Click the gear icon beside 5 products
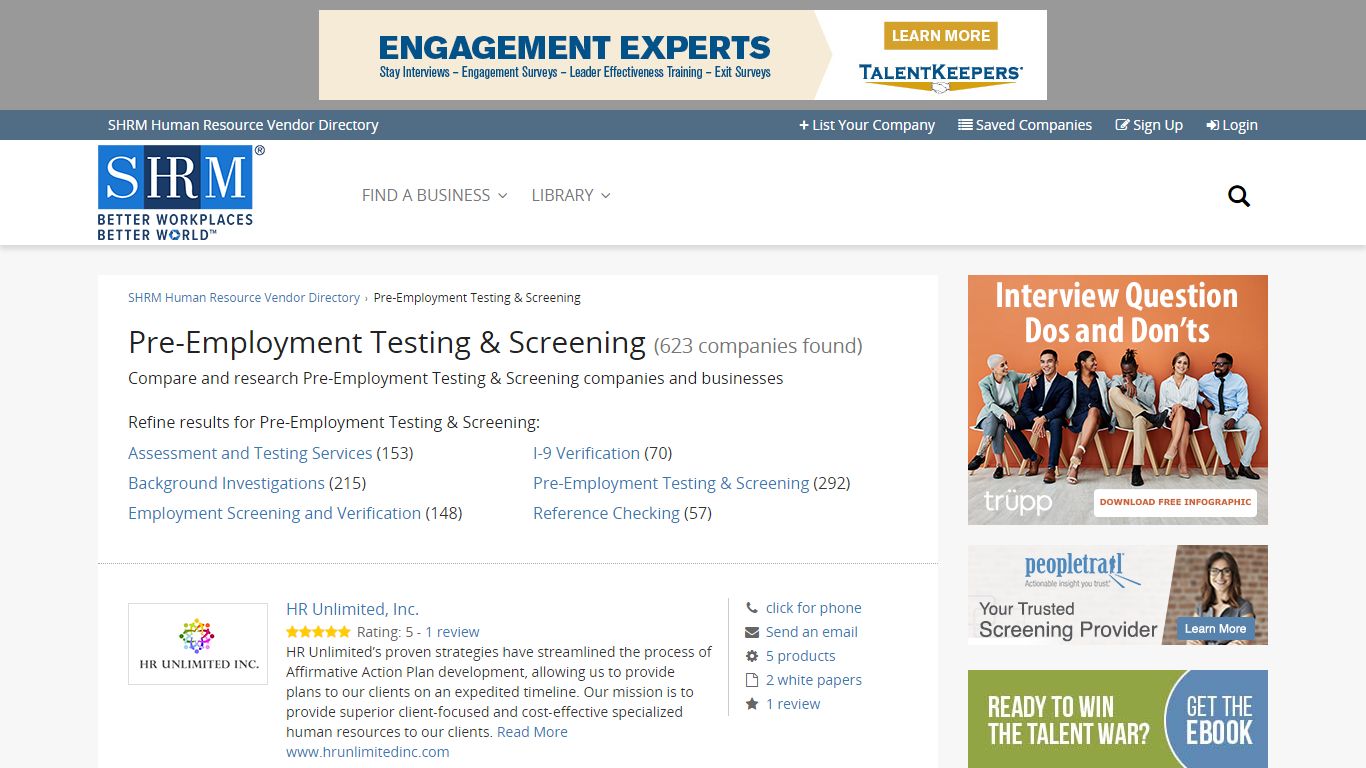Screen dimensions: 1366x768 click(x=752, y=656)
